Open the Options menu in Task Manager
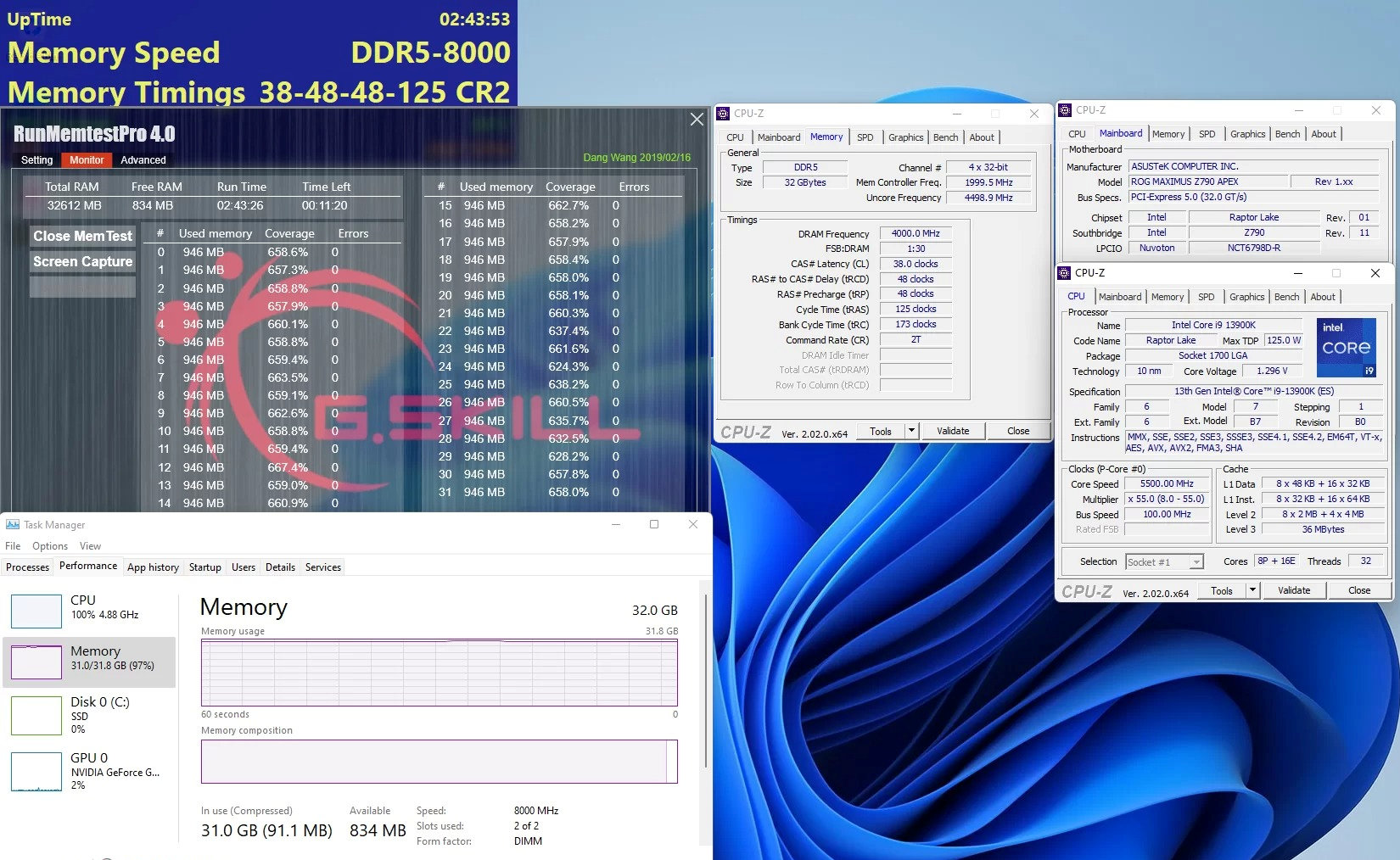This screenshot has height=860, width=1400. coord(50,546)
